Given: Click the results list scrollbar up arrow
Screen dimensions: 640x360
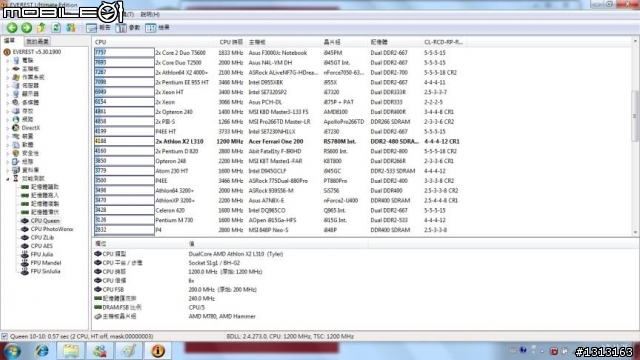Looking at the screenshot, I should (635, 41).
